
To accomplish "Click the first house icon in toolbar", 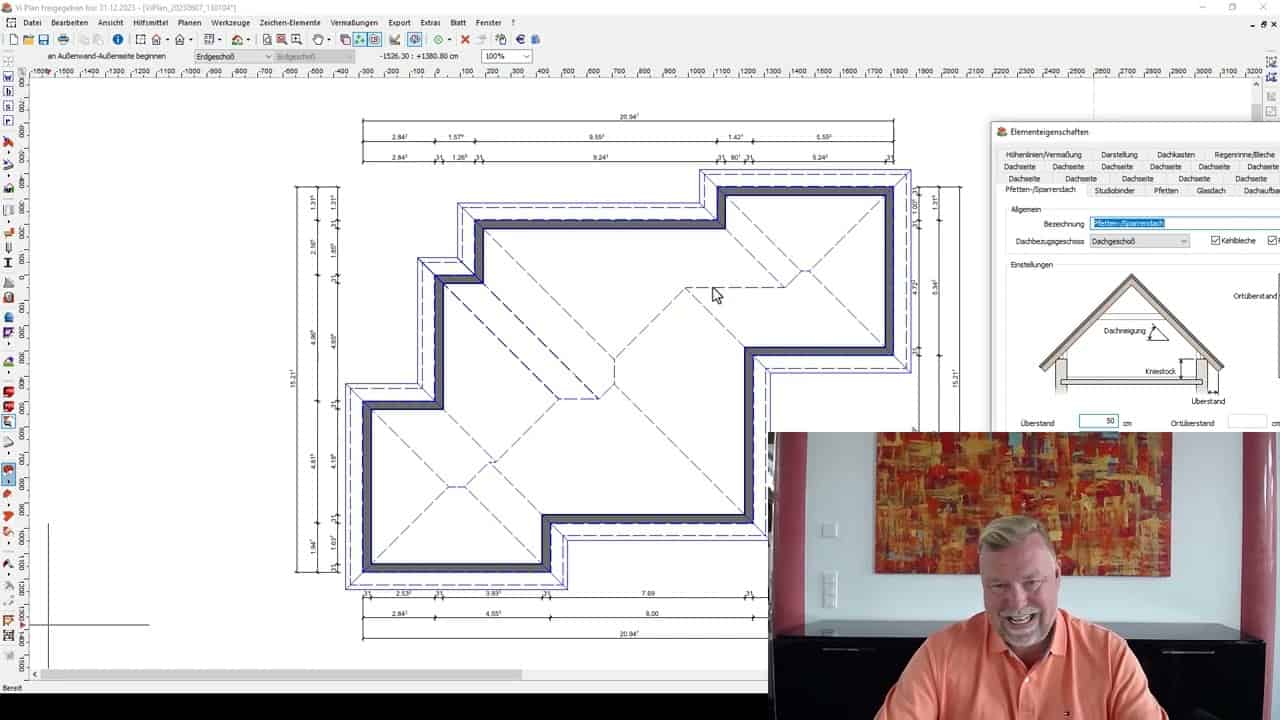I will tap(156, 40).
